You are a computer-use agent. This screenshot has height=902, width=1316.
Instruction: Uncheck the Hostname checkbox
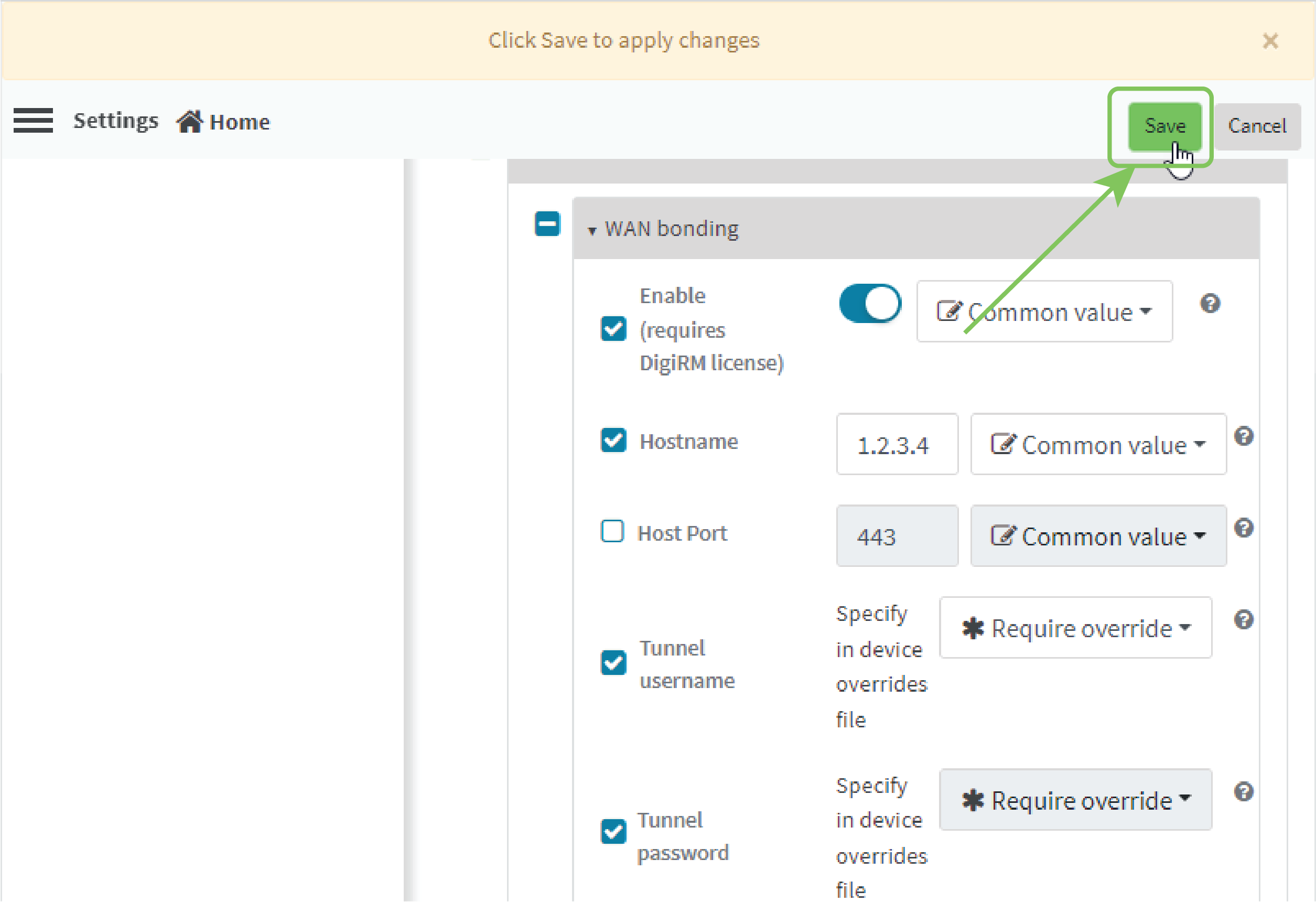coord(613,441)
